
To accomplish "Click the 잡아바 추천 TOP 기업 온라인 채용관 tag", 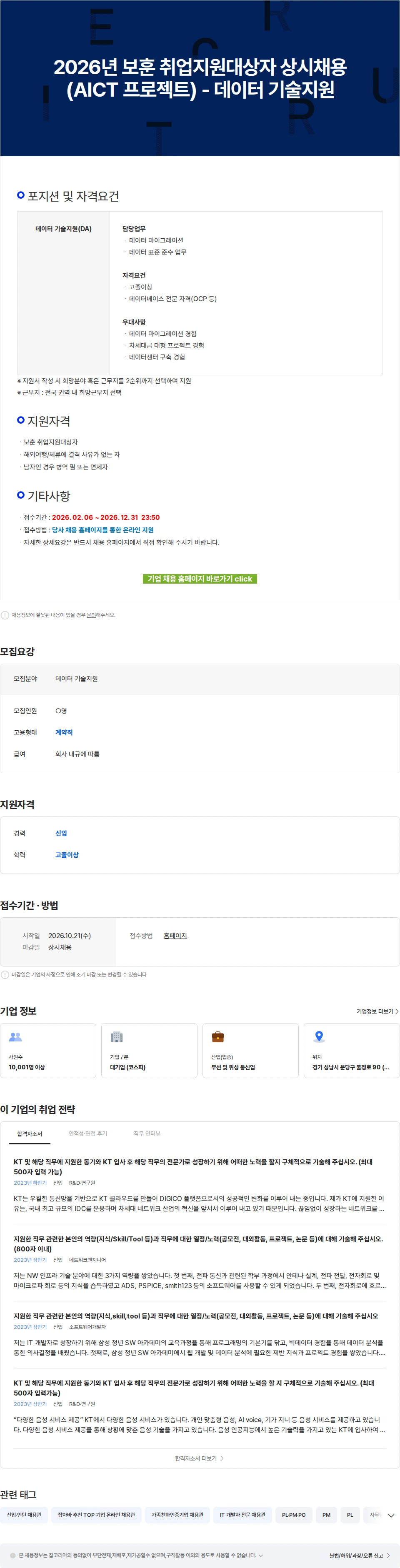I will pyautogui.click(x=96, y=1514).
